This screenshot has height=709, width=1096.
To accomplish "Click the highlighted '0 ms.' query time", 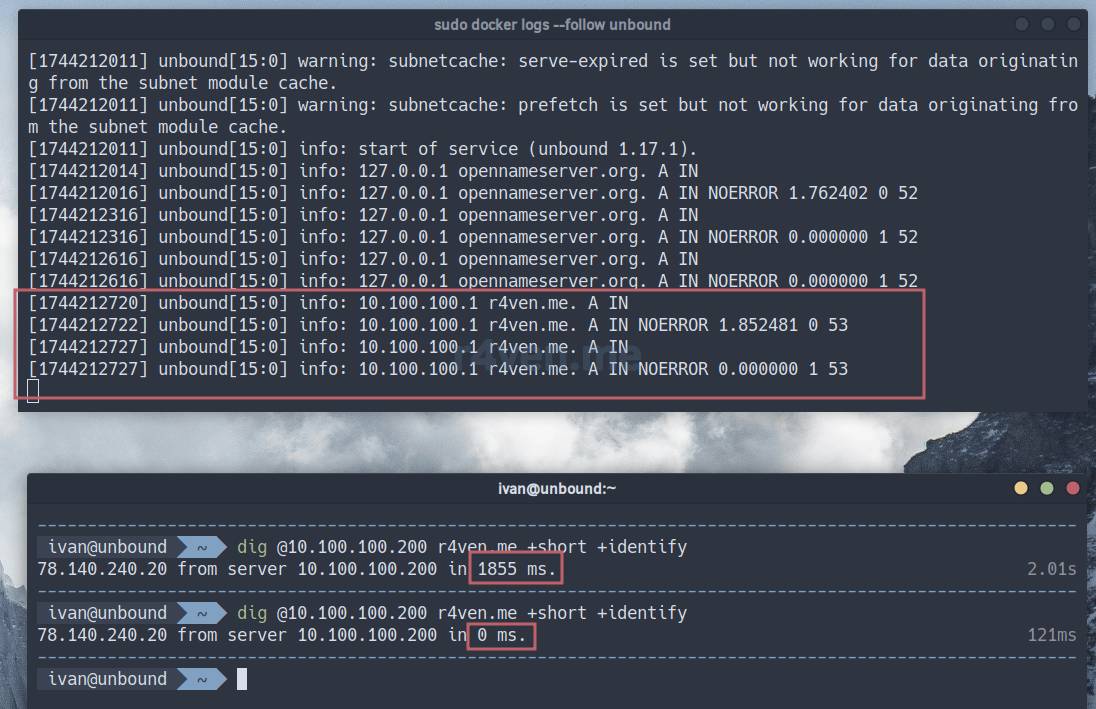I will [x=502, y=635].
